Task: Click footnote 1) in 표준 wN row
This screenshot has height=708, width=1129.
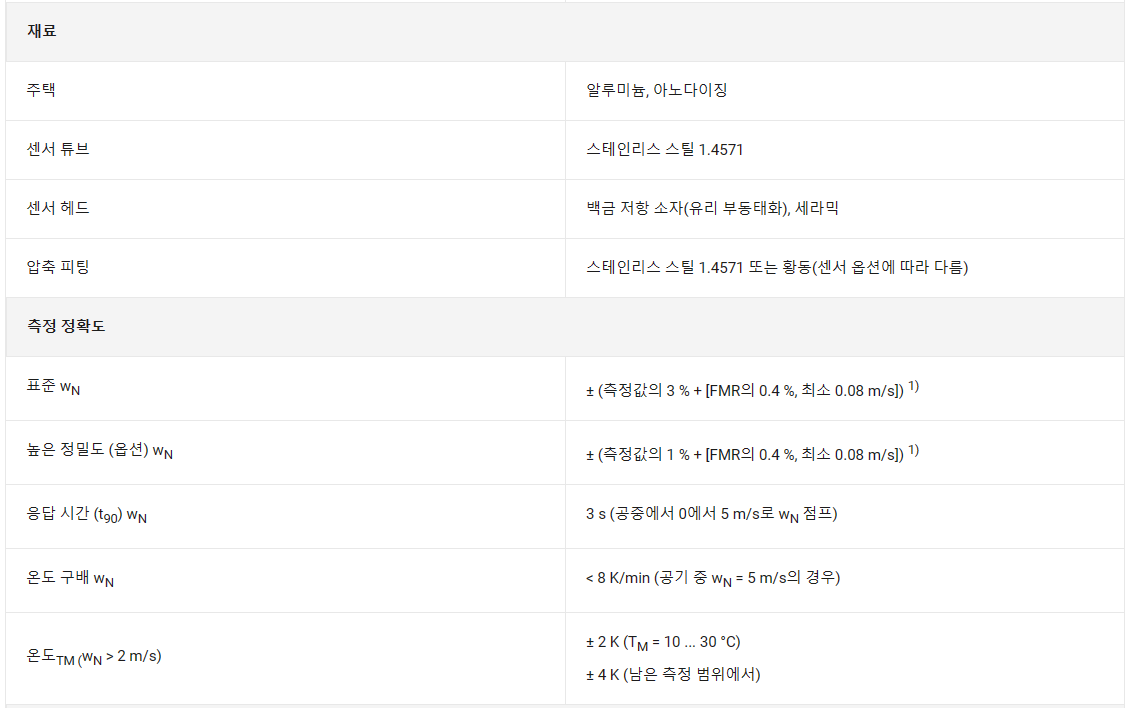Action: 914,387
